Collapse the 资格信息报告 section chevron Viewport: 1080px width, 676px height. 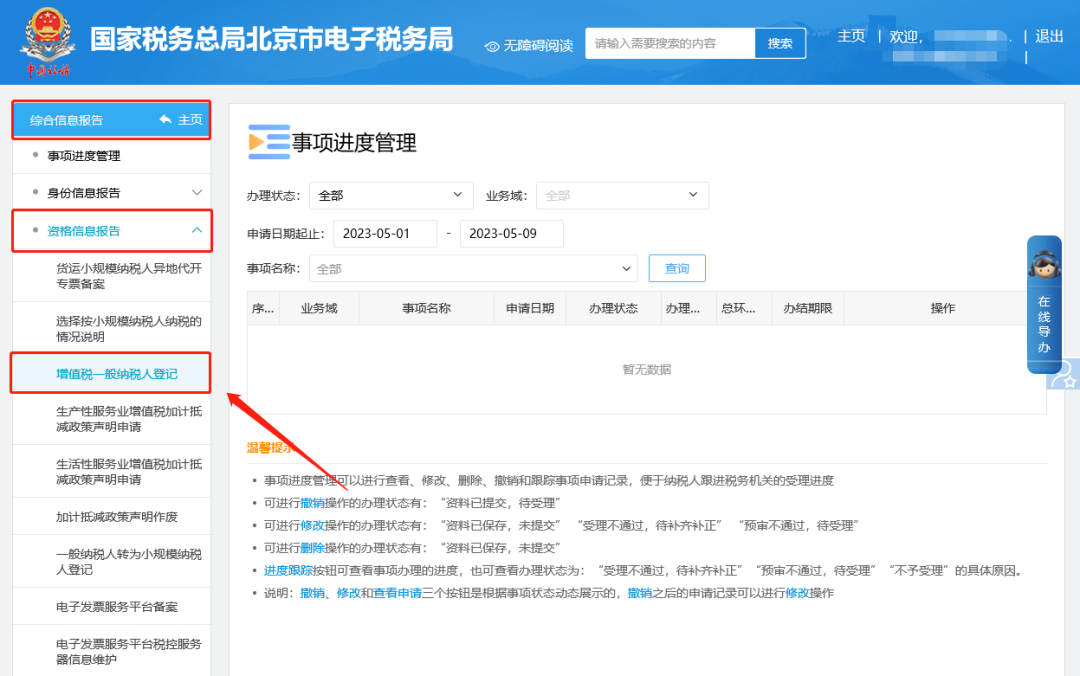coord(197,230)
